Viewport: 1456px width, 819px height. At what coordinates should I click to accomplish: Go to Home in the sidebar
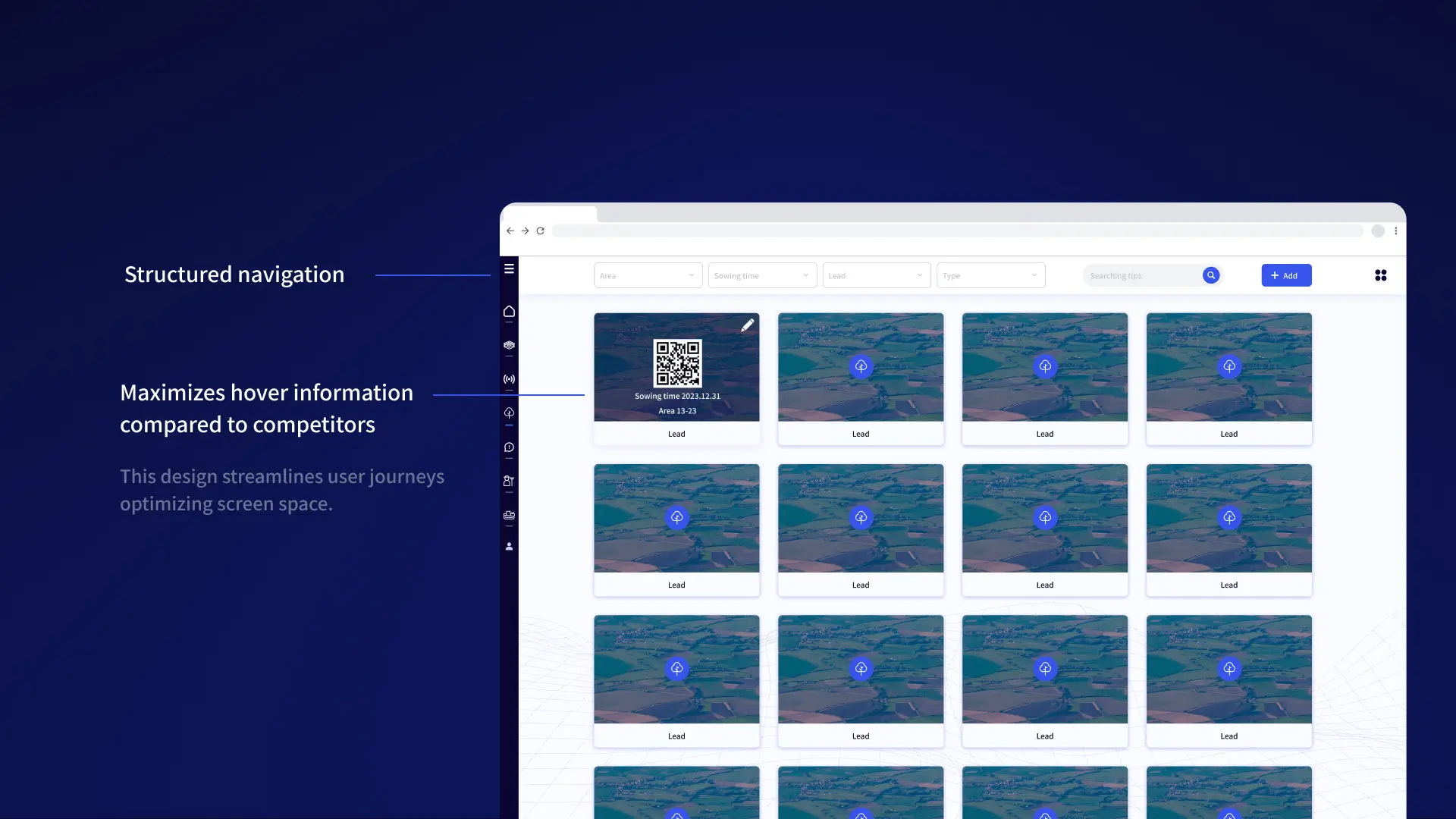pyautogui.click(x=509, y=312)
